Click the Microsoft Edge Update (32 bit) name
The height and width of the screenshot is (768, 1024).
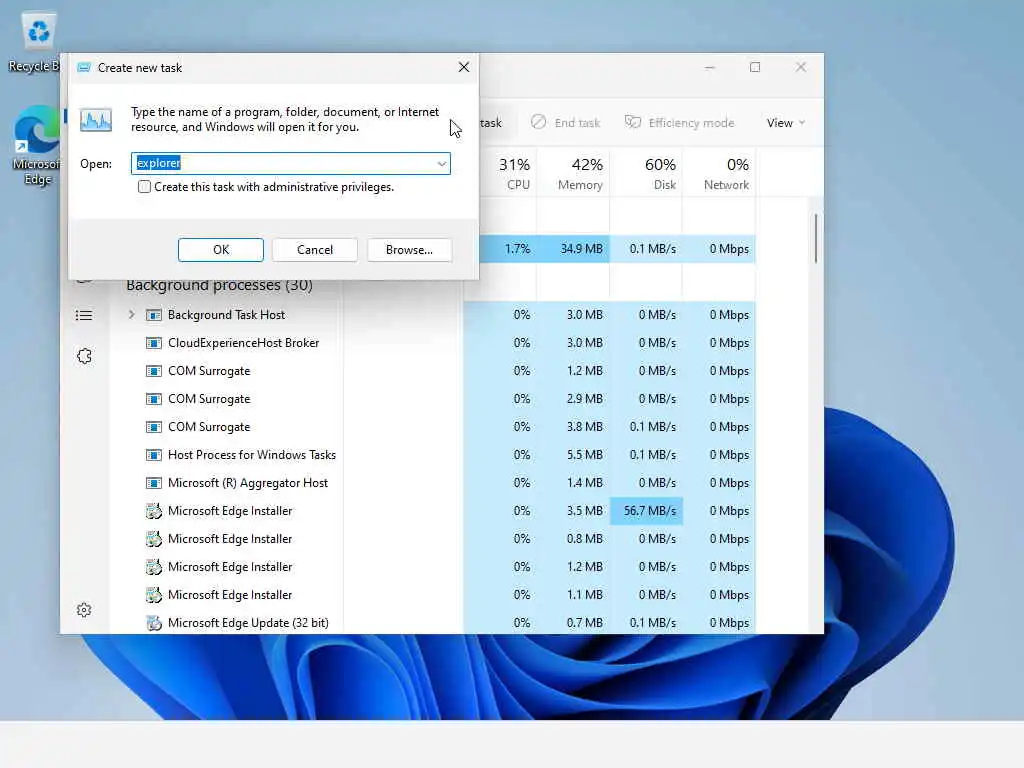tap(248, 623)
